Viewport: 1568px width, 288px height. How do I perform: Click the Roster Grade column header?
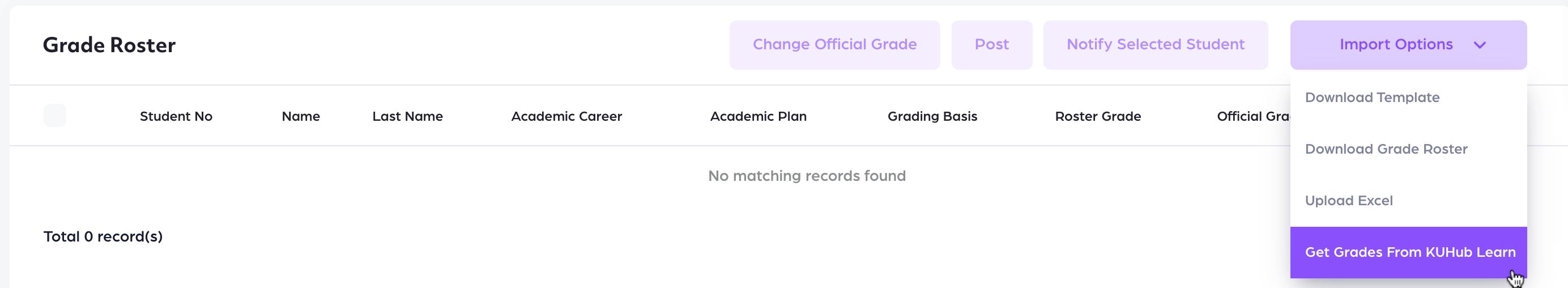(x=1097, y=116)
